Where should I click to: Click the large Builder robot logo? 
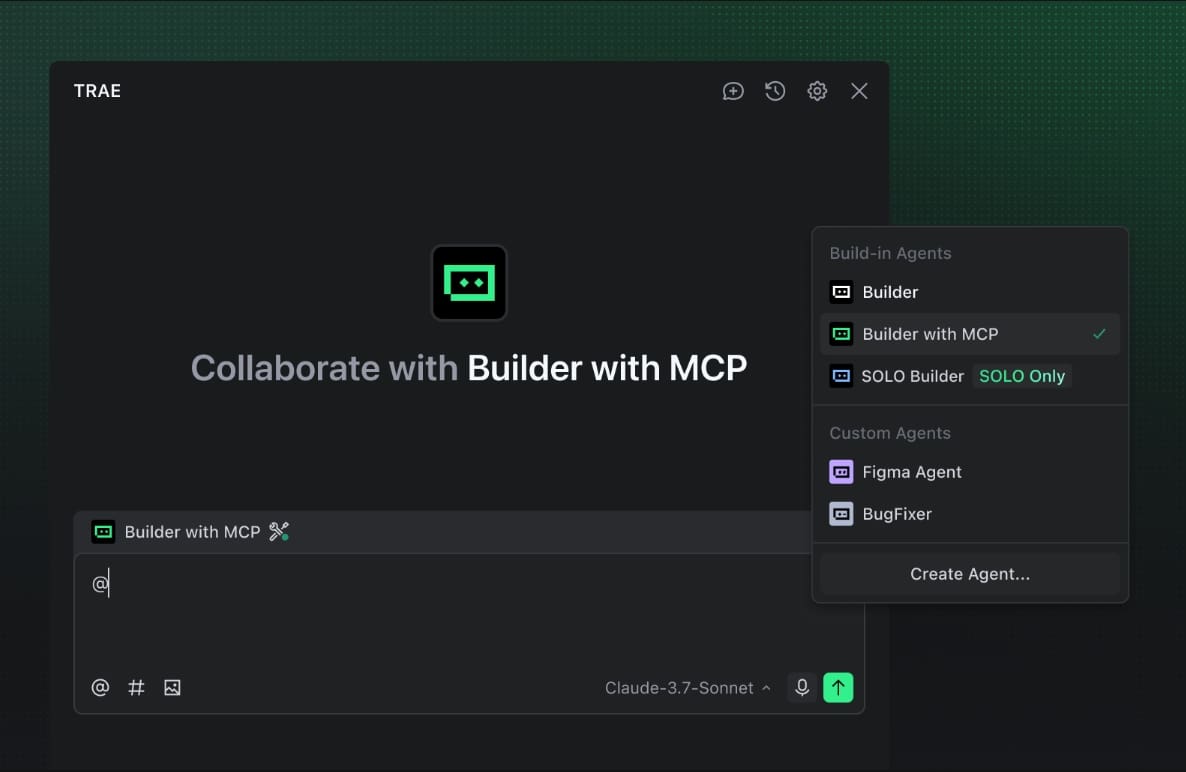pyautogui.click(x=469, y=283)
